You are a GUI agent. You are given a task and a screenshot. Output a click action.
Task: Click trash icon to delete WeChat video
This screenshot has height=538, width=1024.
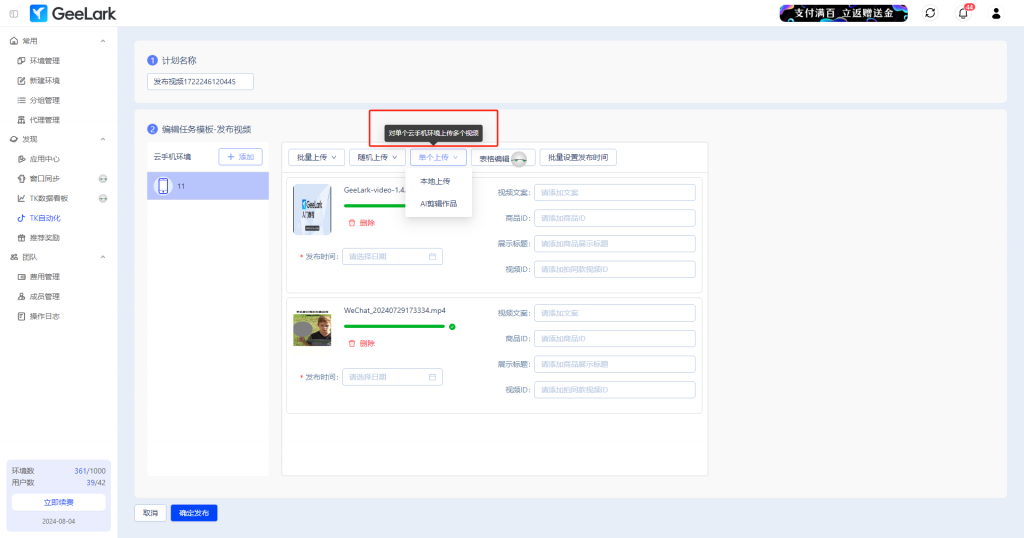pos(352,343)
